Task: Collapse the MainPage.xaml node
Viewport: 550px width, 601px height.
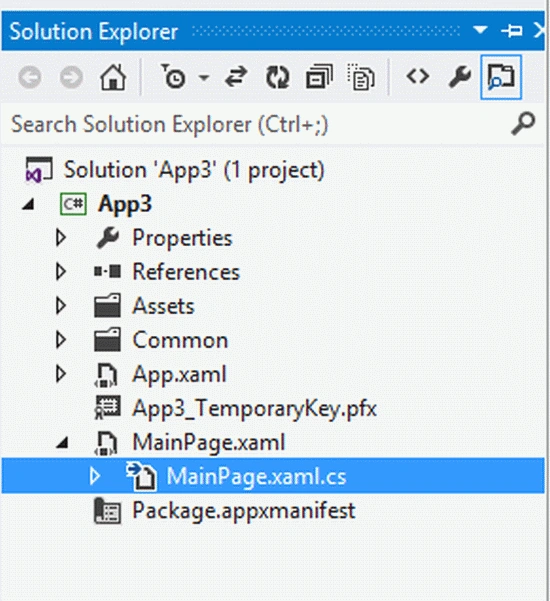Action: [62, 443]
